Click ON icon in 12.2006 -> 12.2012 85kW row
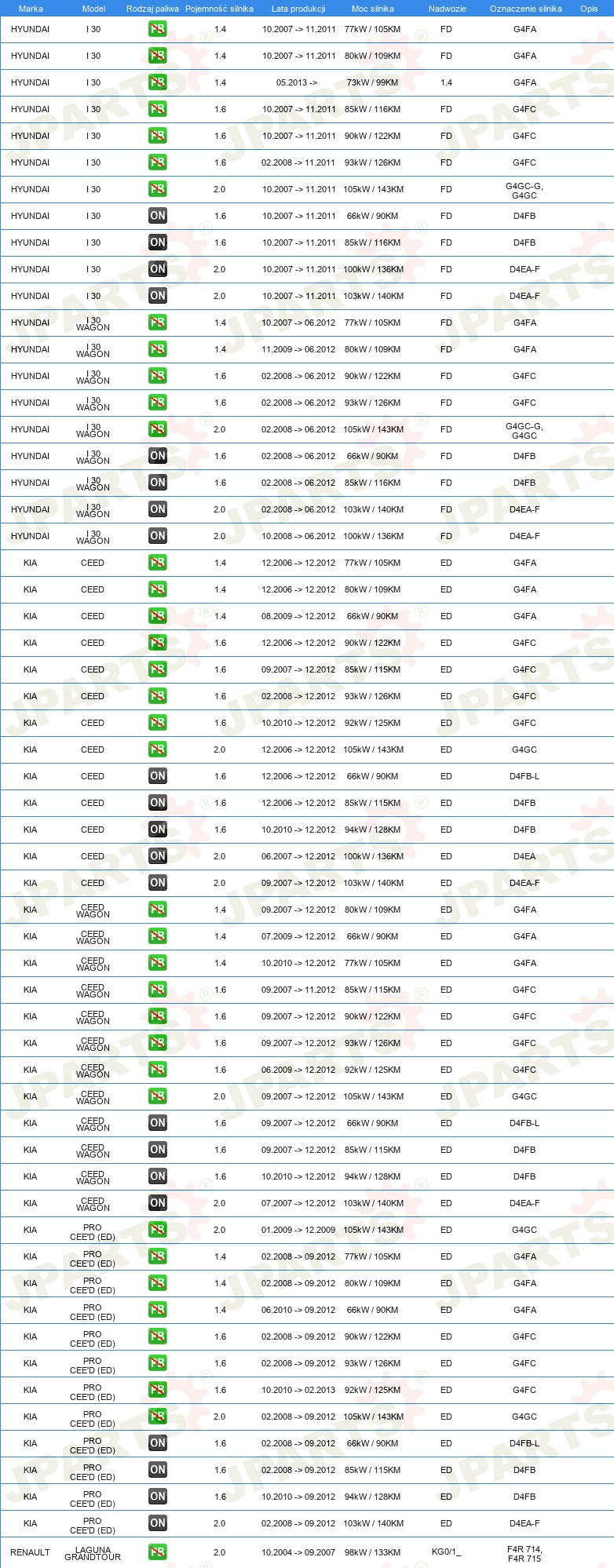Viewport: 614px width, 1568px height. [158, 803]
